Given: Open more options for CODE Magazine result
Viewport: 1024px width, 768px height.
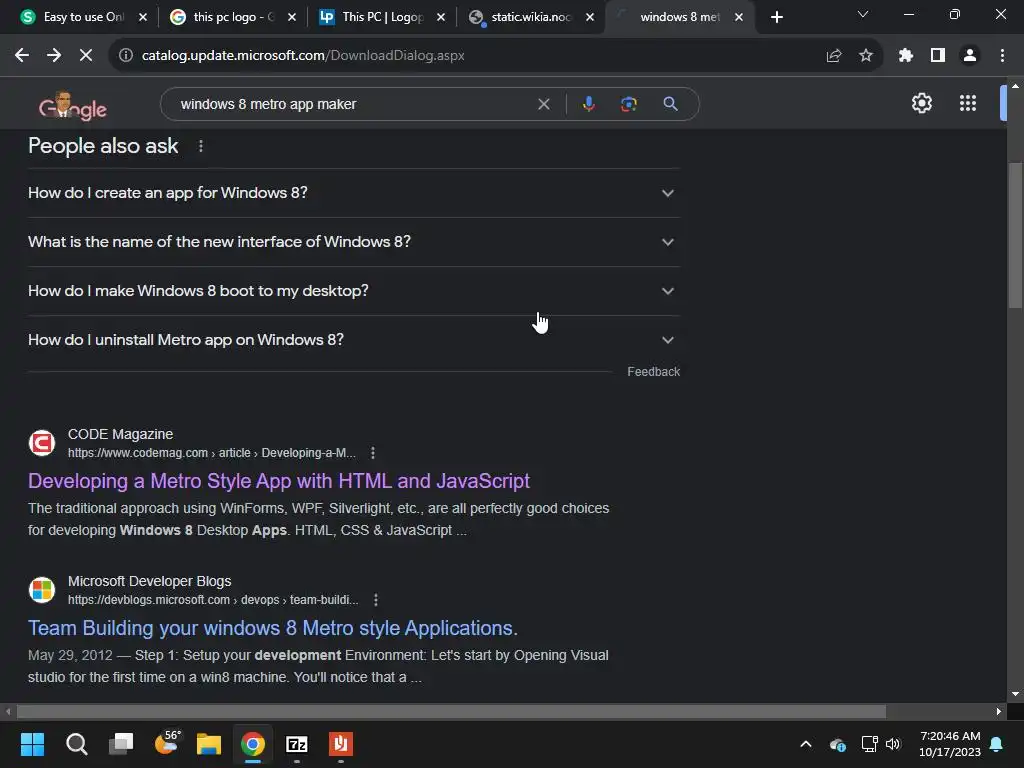Looking at the screenshot, I should point(372,453).
